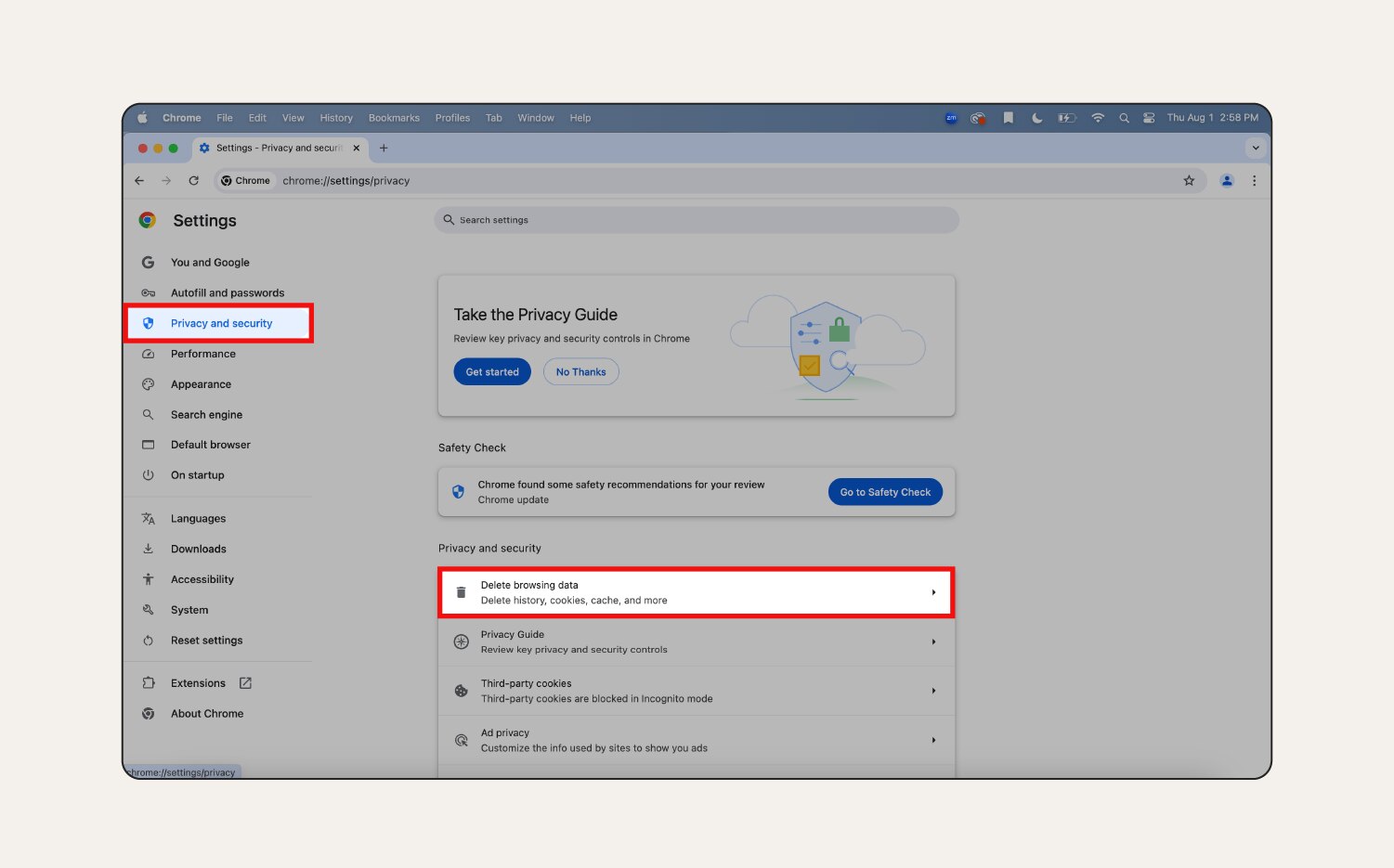Click the trash icon for Delete browsing data

coord(461,592)
